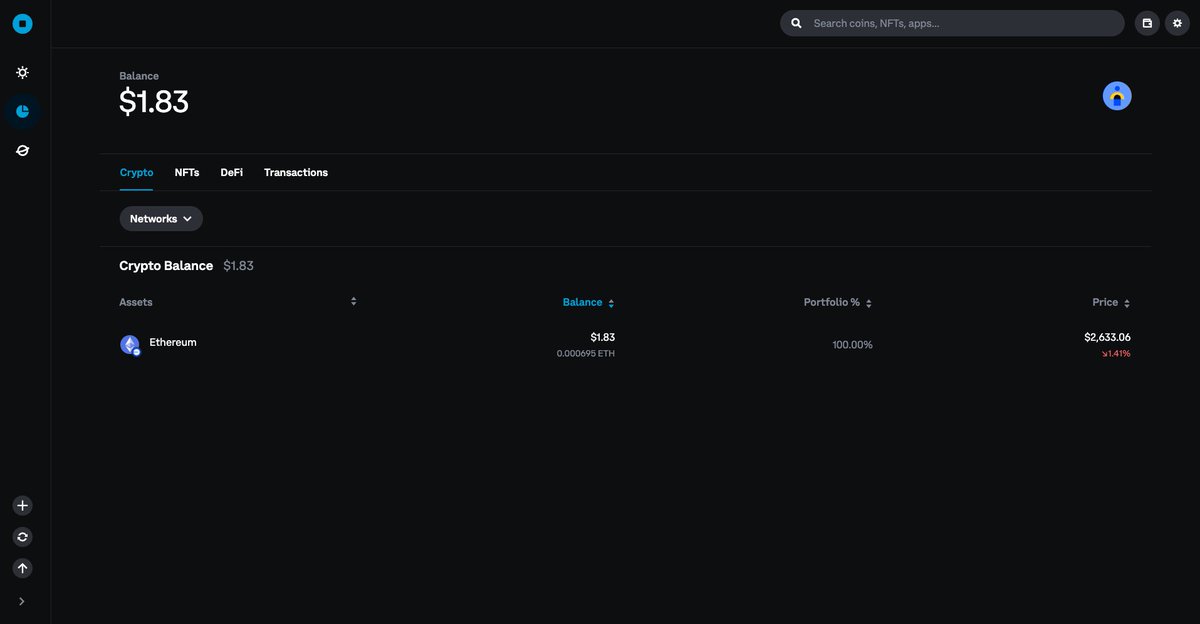Focus the Search coins, NFTs, apps field

coord(952,23)
